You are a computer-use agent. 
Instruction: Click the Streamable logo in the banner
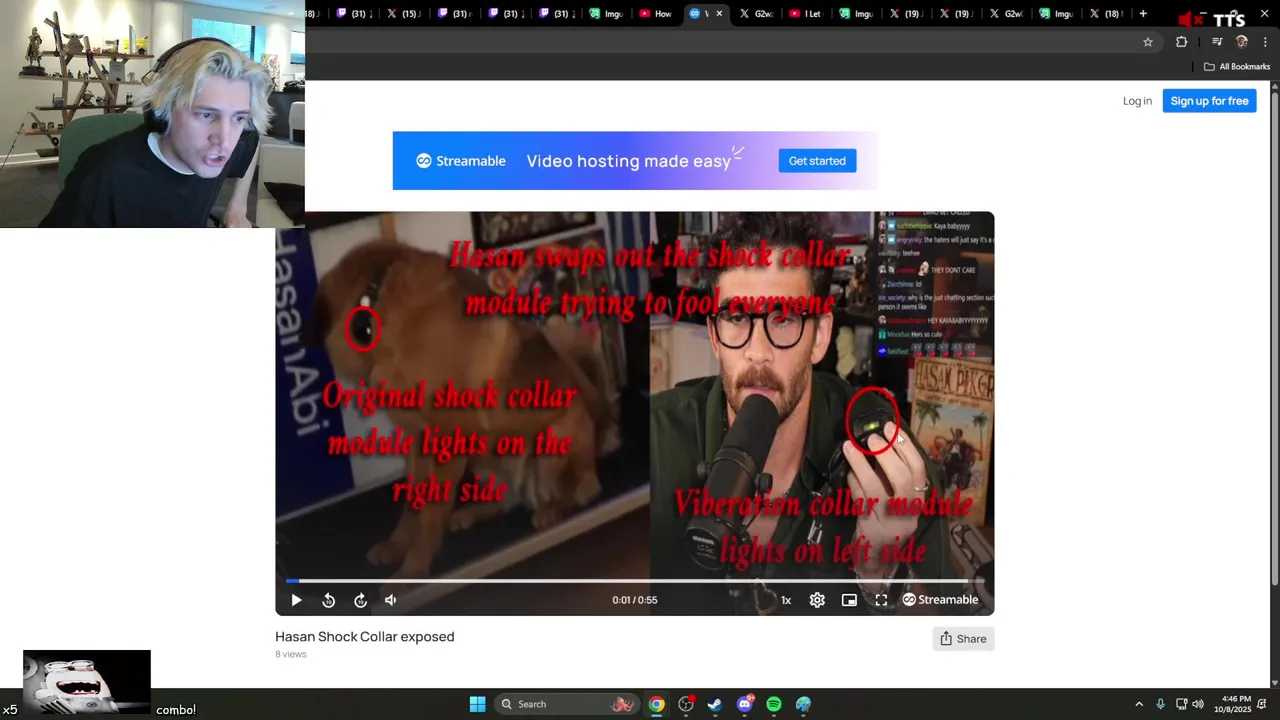(461, 161)
